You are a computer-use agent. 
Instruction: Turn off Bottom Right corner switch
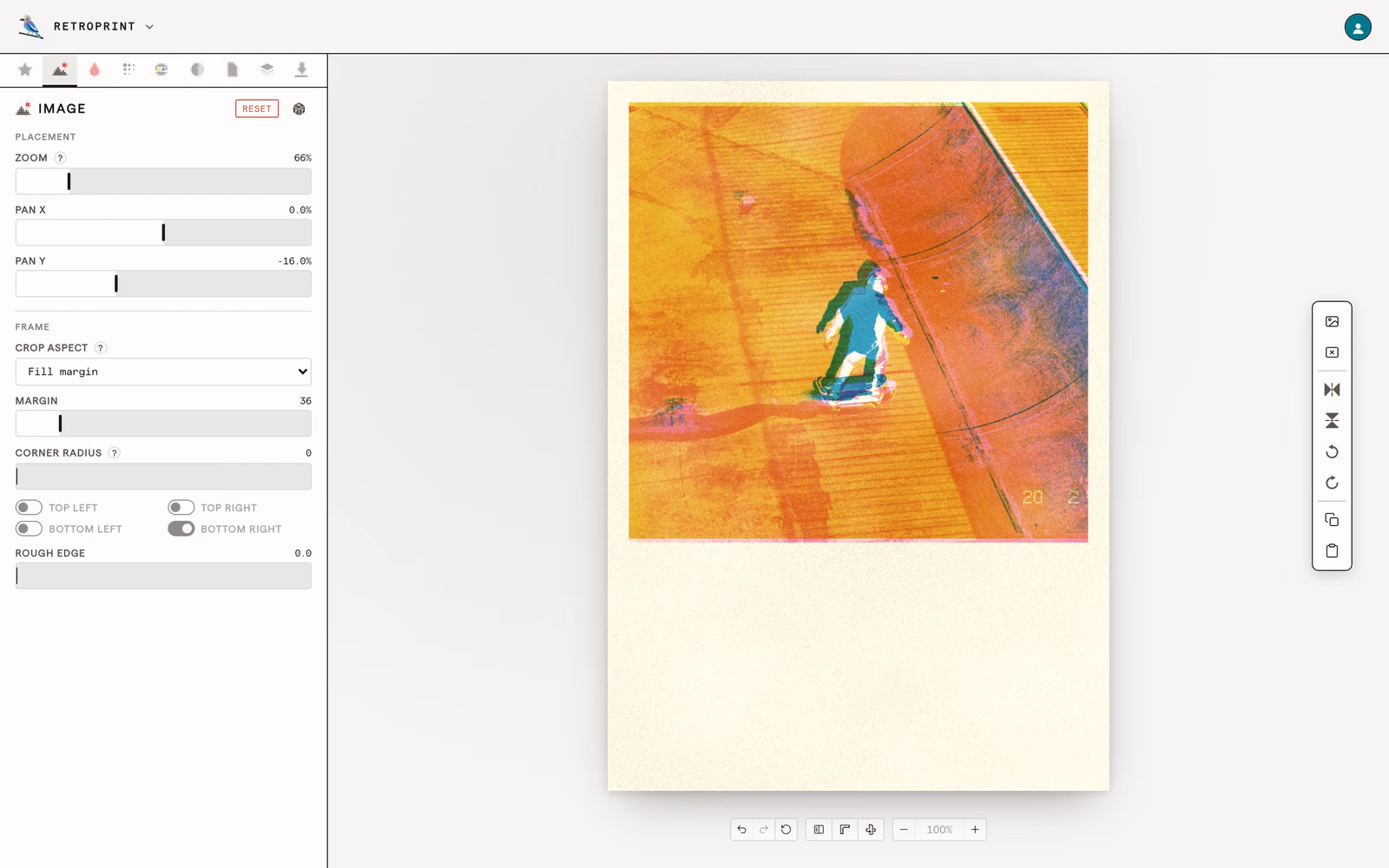point(181,529)
